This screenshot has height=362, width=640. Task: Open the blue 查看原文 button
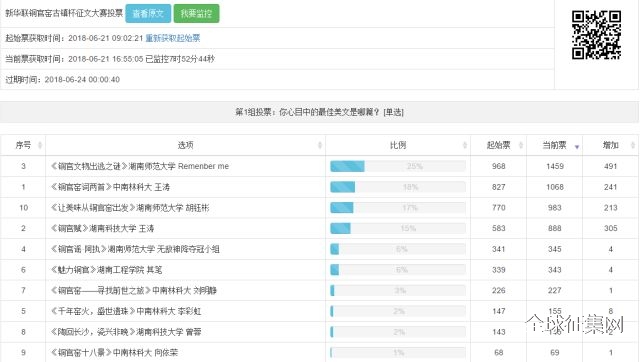(x=148, y=13)
